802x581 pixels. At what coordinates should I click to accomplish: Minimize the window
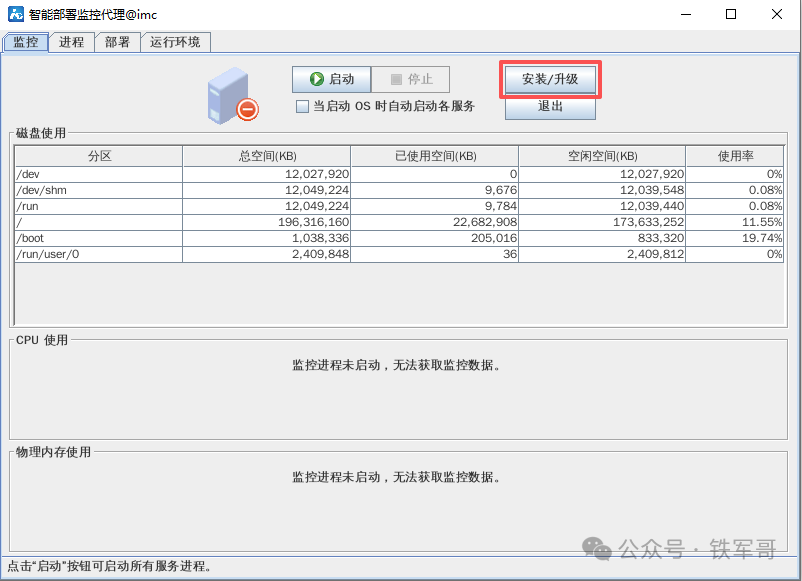[x=685, y=15]
